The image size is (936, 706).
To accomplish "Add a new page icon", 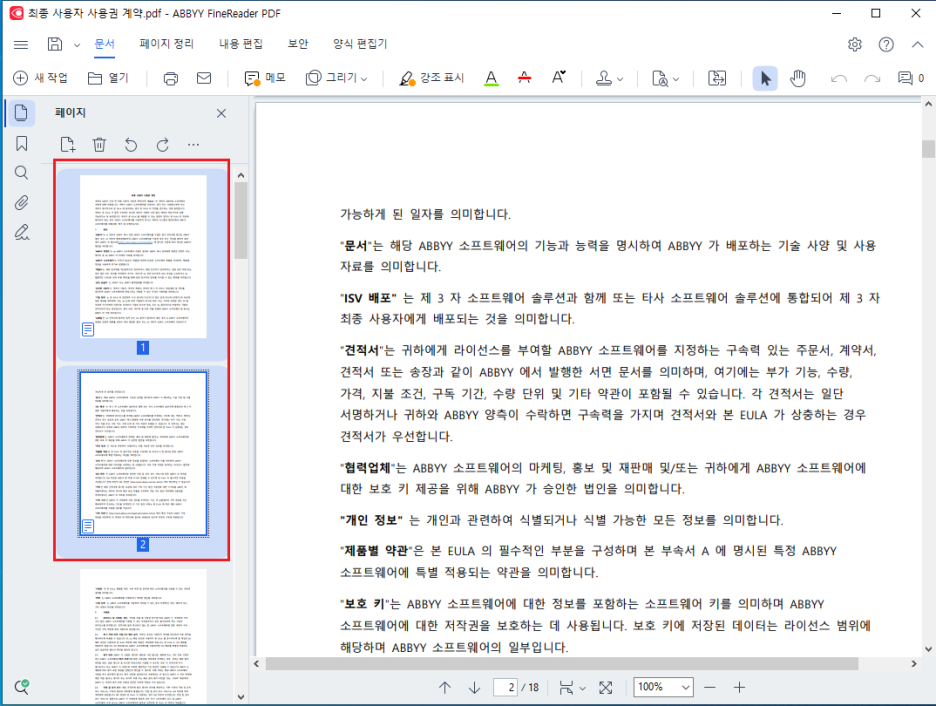I will (x=68, y=144).
